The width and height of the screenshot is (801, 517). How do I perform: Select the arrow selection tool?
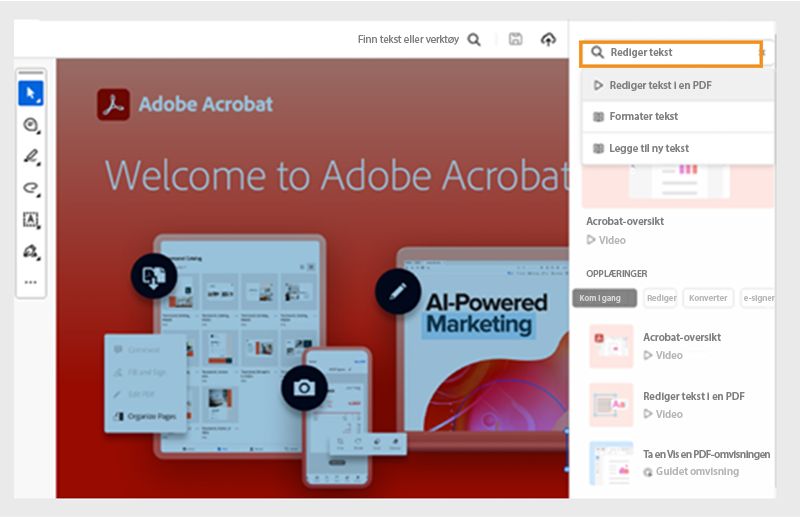30,93
